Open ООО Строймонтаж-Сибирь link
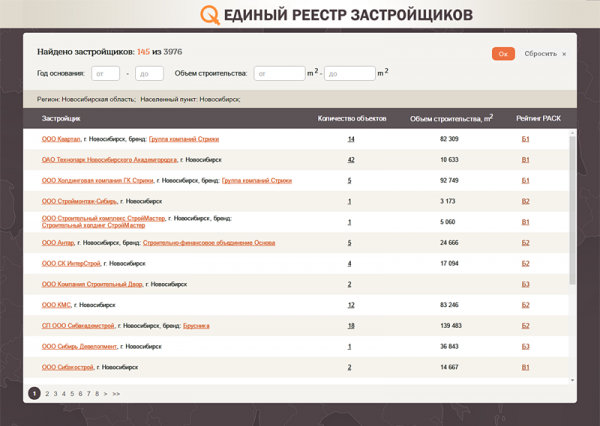Screen dimensions: 600x426 79,201
